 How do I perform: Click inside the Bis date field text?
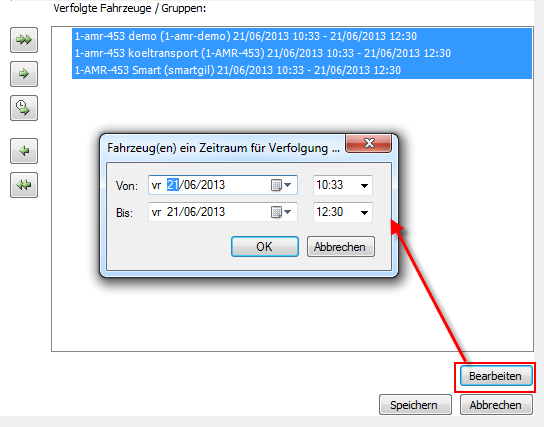[x=196, y=212]
